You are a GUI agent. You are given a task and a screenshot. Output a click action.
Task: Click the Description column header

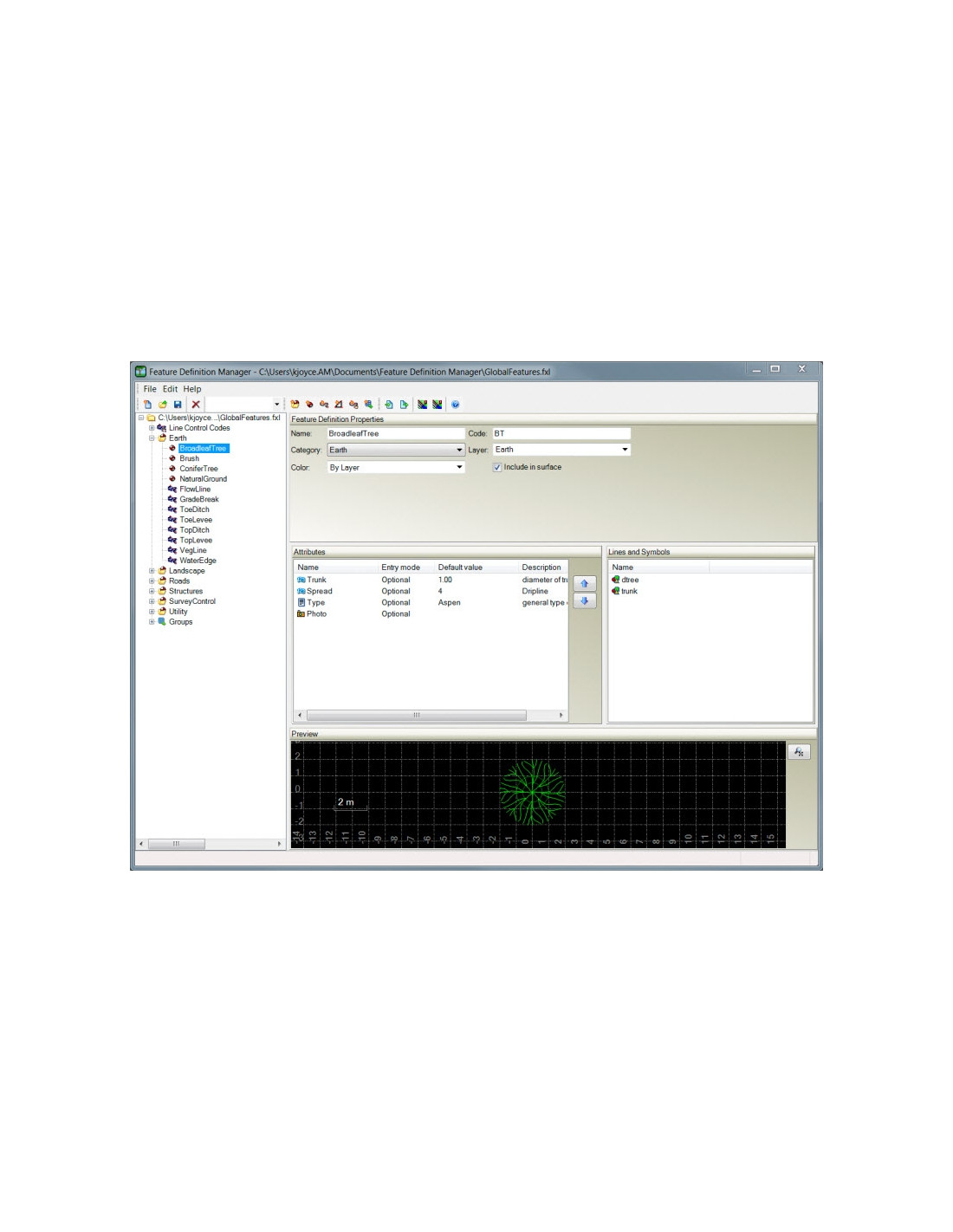543,567
